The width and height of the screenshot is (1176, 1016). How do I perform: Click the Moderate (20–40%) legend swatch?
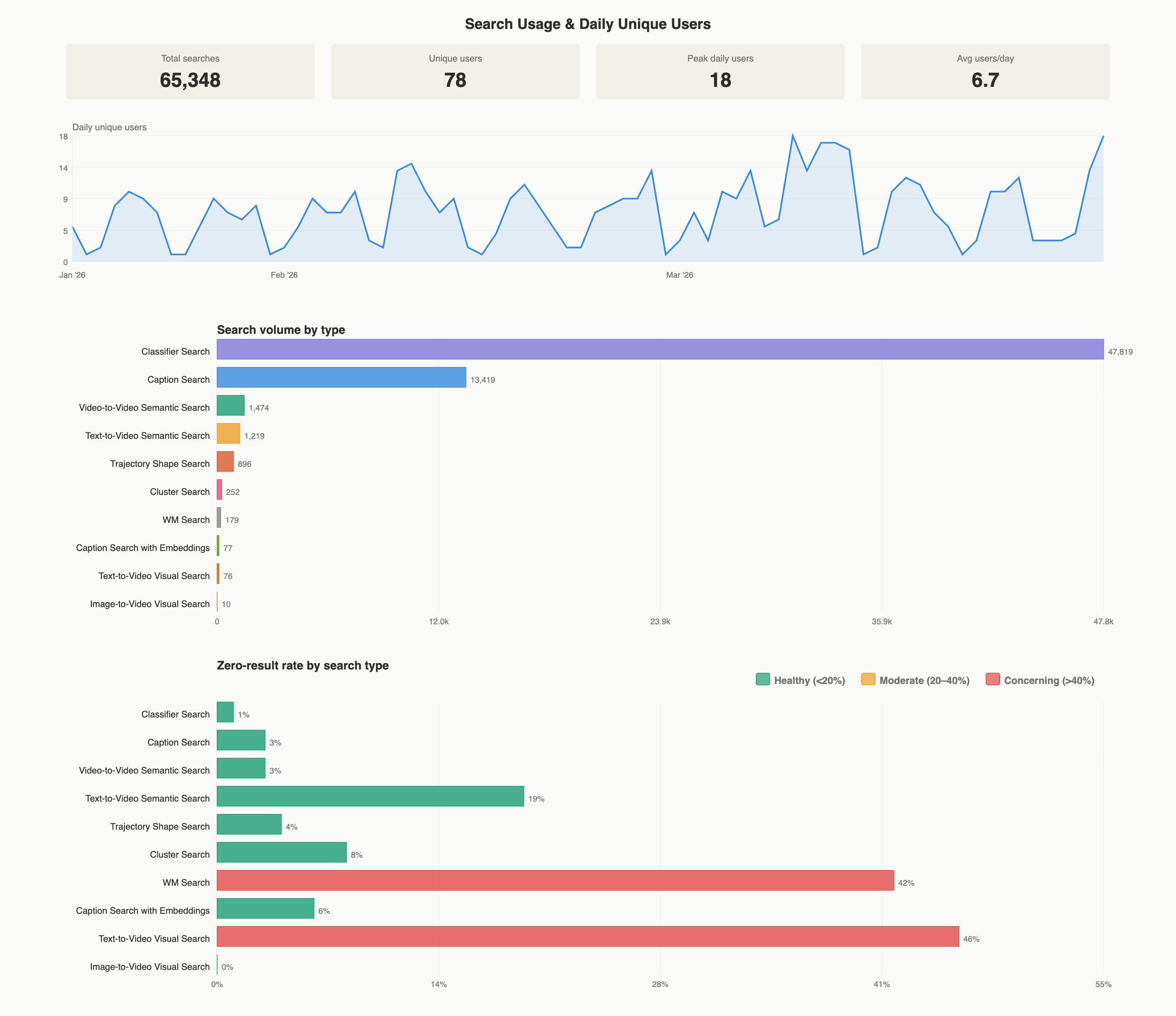[x=868, y=679]
